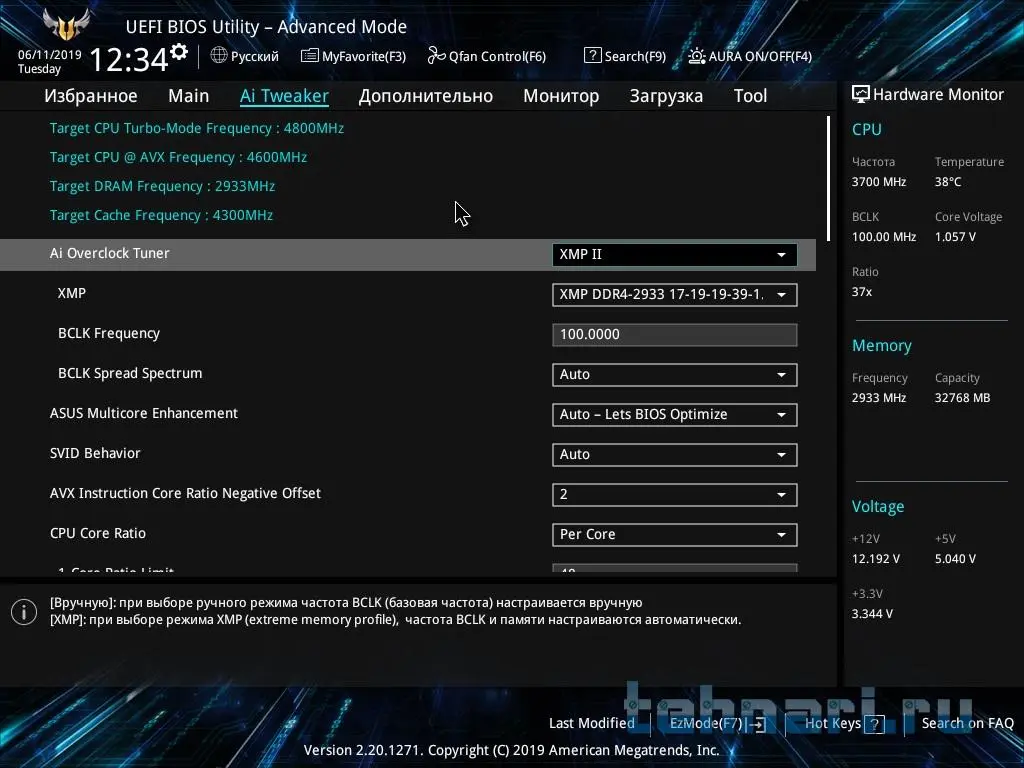Click the +12V 12.192 V reading
This screenshot has width=1024, height=768.
[x=876, y=559]
